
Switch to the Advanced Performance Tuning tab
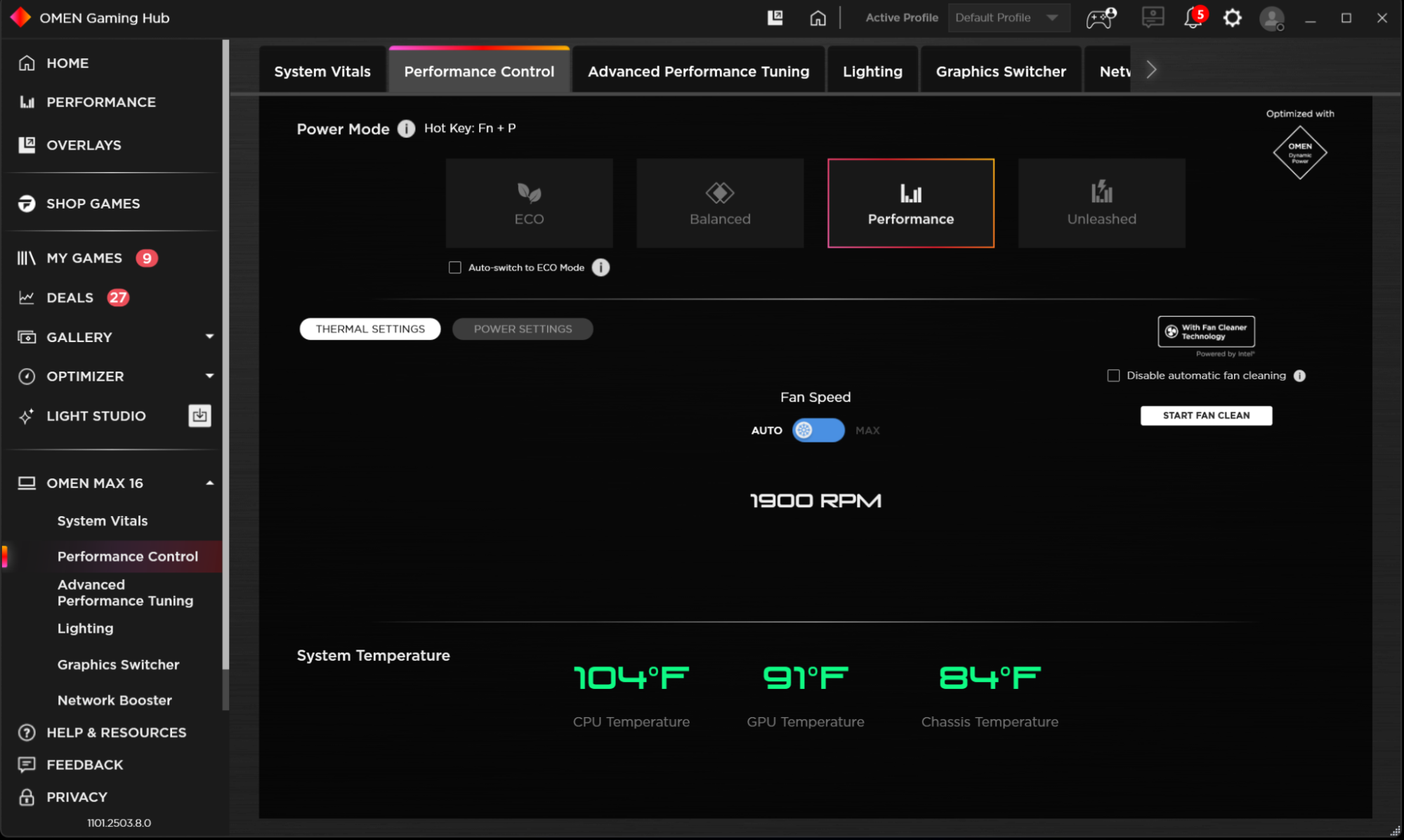pos(698,71)
